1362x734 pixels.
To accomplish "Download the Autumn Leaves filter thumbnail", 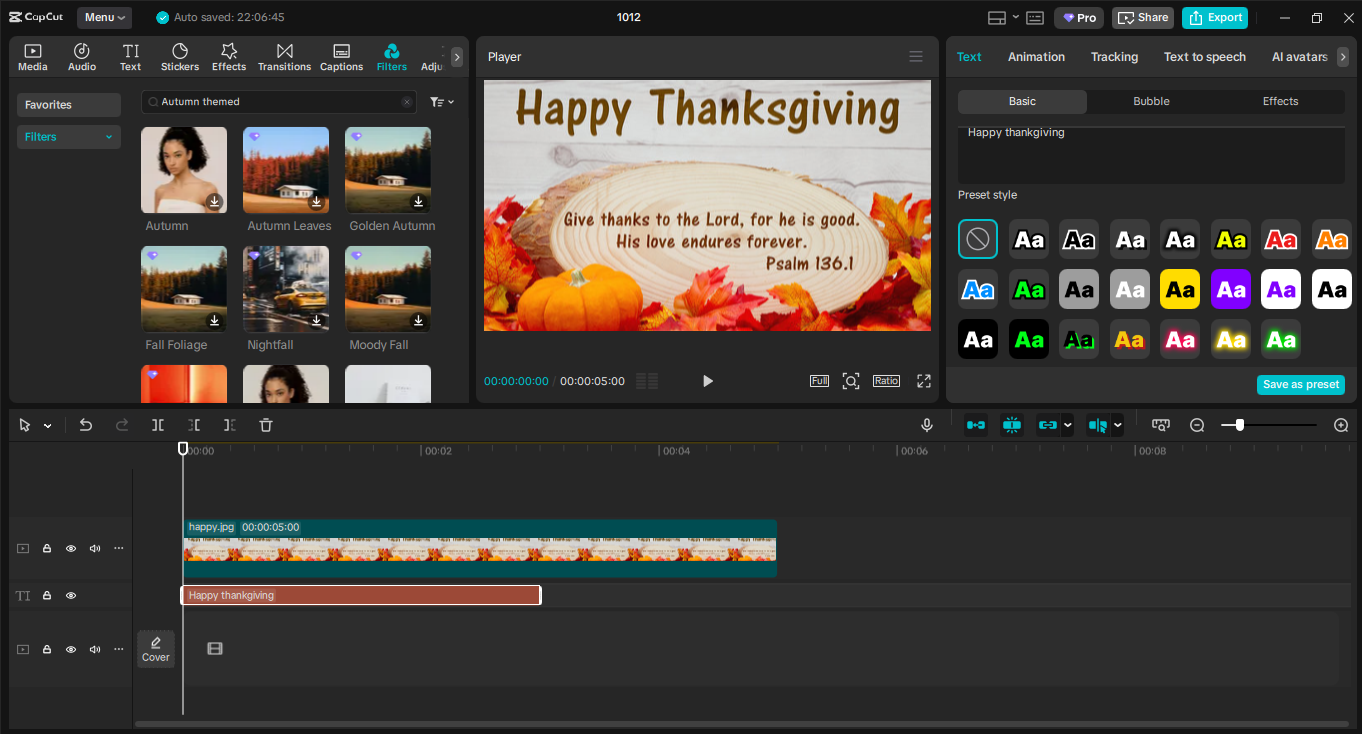I will (x=316, y=202).
